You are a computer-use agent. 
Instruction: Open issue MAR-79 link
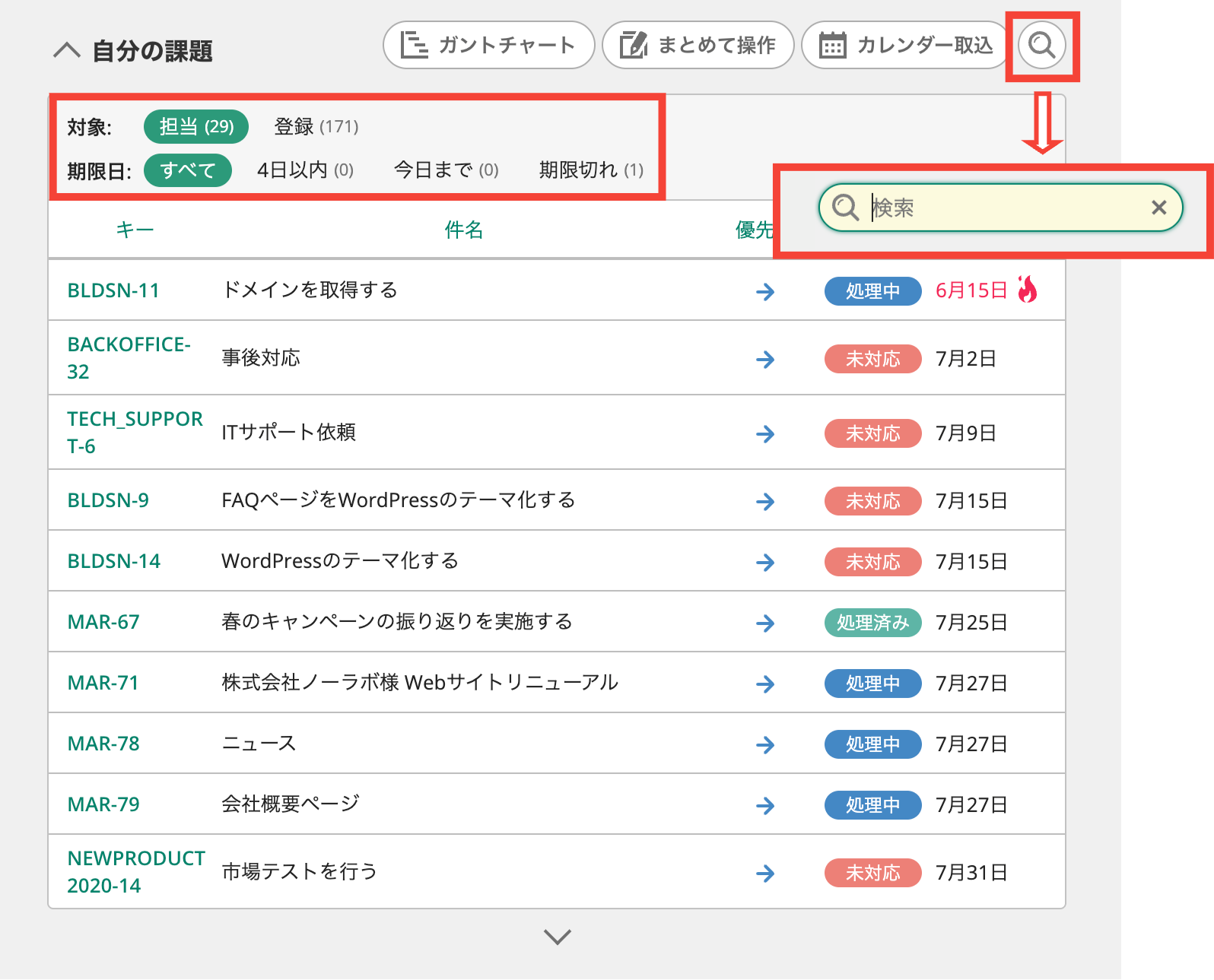[103, 804]
